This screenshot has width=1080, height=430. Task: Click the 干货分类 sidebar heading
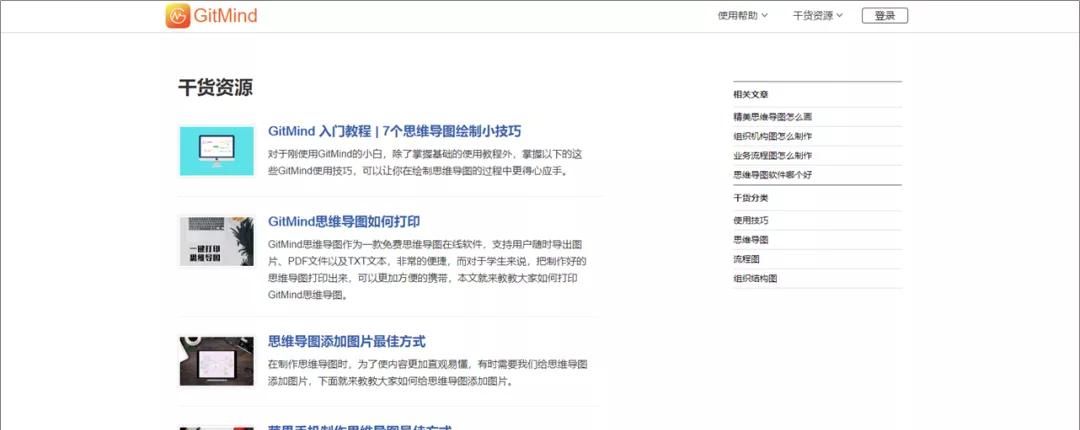[x=751, y=198]
